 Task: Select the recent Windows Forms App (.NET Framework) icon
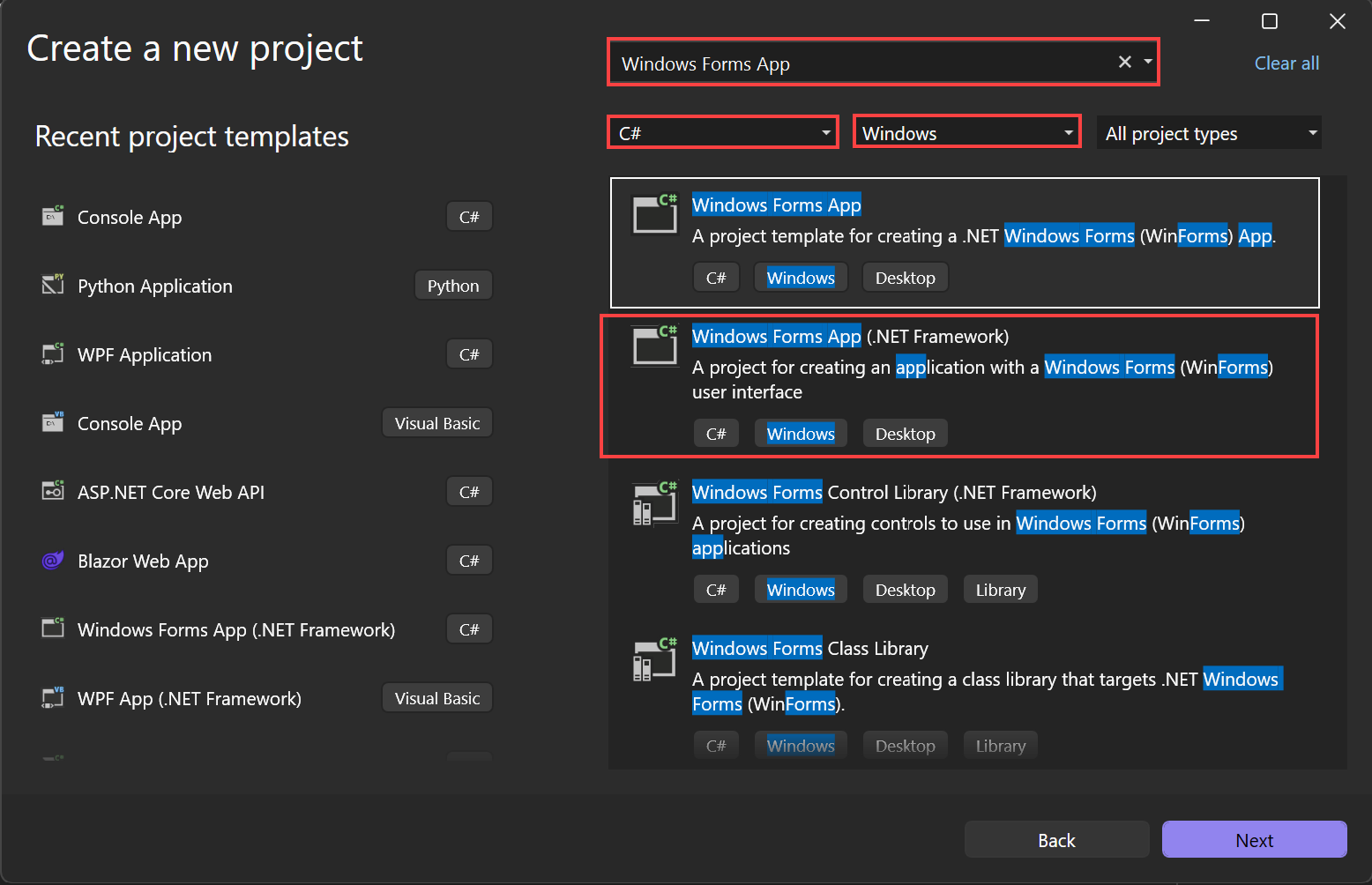52,628
